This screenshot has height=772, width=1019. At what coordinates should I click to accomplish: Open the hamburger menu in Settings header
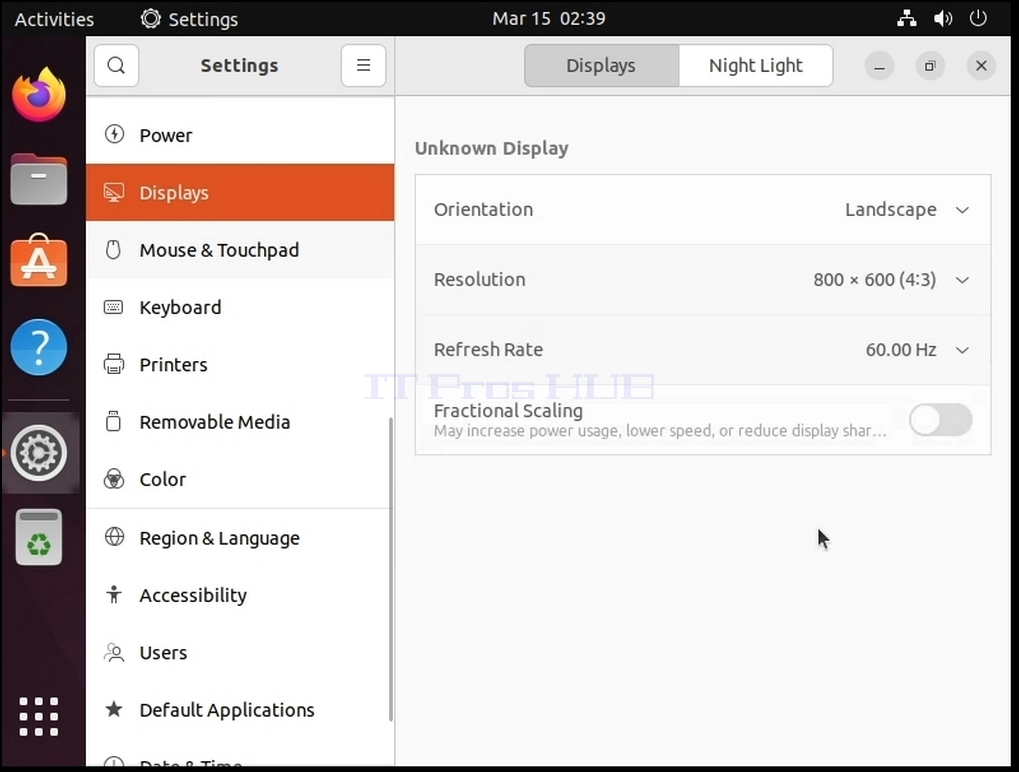click(x=363, y=66)
